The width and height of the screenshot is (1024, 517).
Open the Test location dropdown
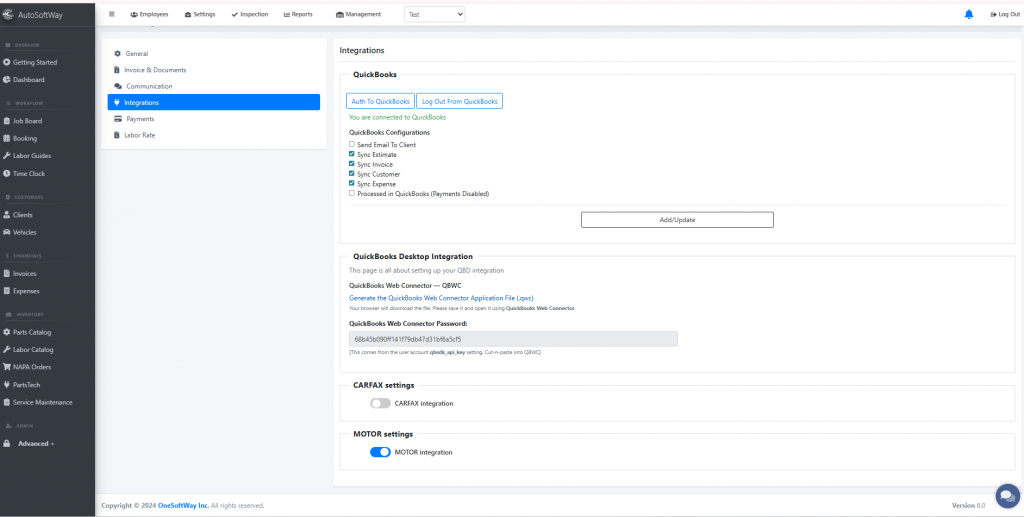click(435, 14)
